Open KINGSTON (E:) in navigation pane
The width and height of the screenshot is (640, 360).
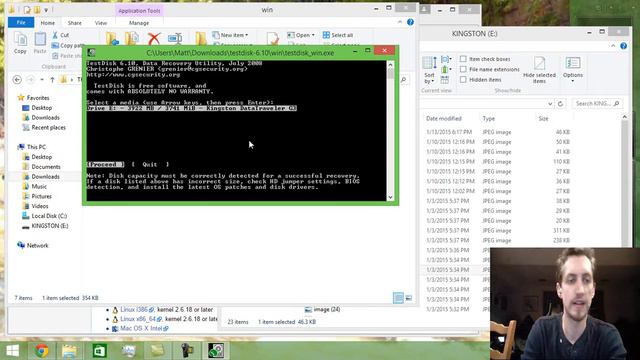point(50,226)
